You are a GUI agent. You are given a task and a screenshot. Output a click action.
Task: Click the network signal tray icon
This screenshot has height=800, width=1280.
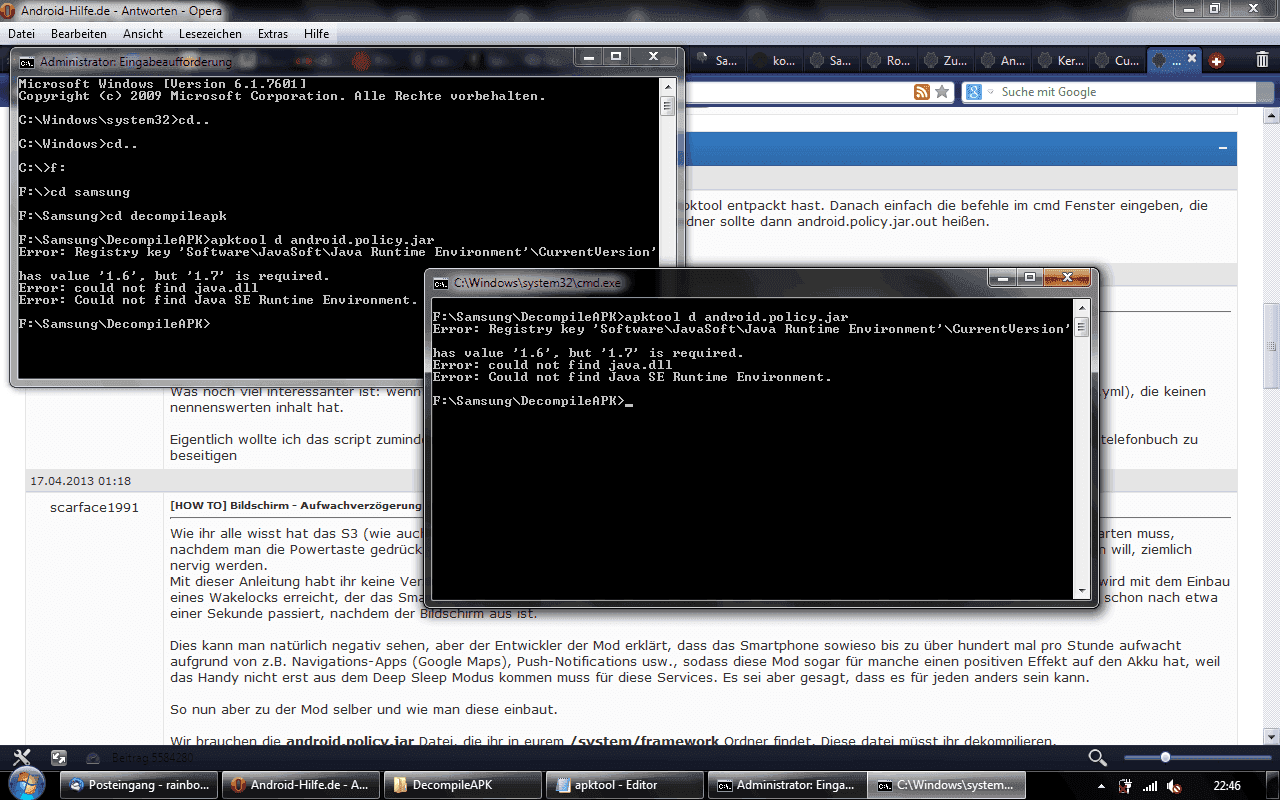coord(1150,786)
